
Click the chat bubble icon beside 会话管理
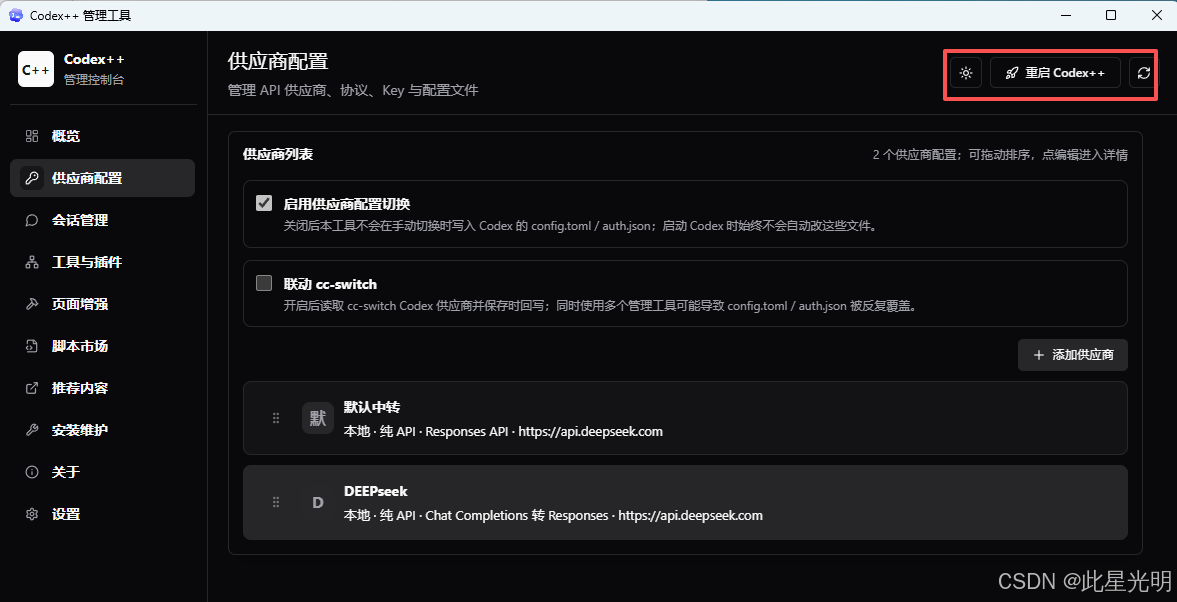point(32,220)
